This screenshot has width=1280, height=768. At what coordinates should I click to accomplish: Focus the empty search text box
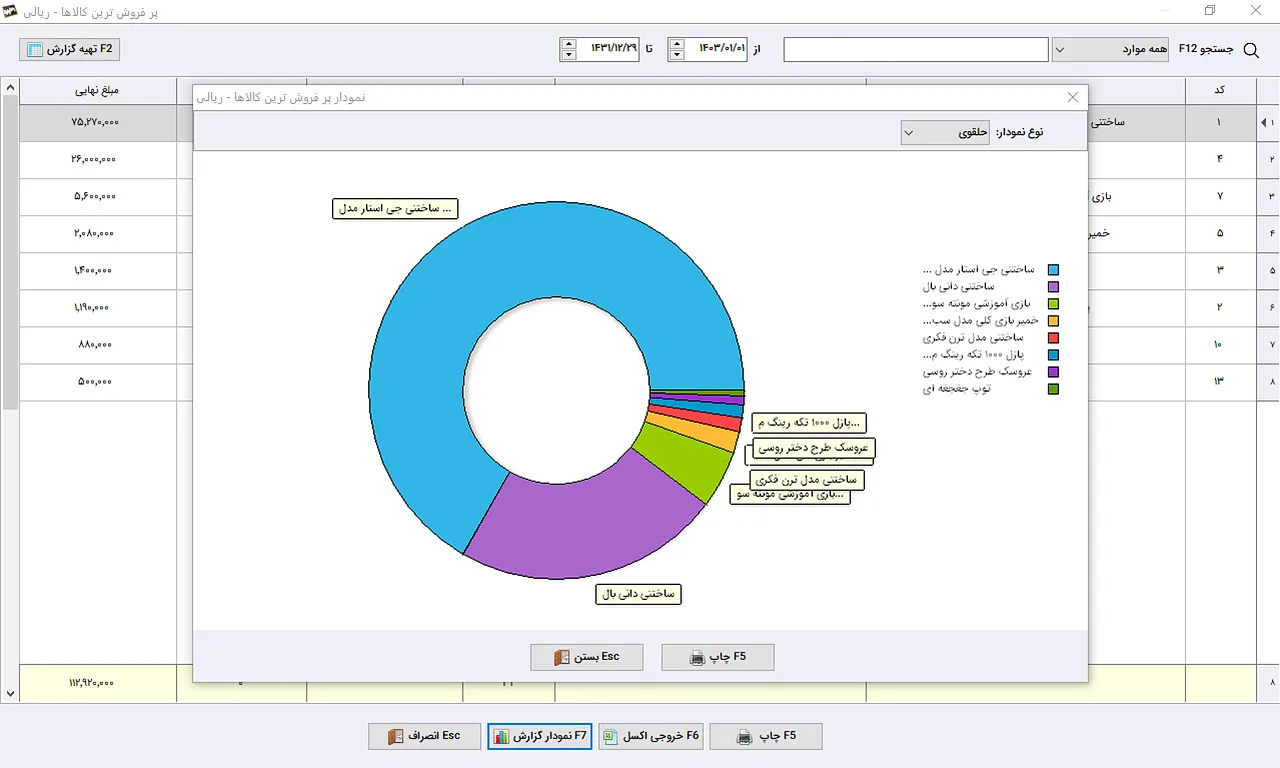pyautogui.click(x=916, y=49)
